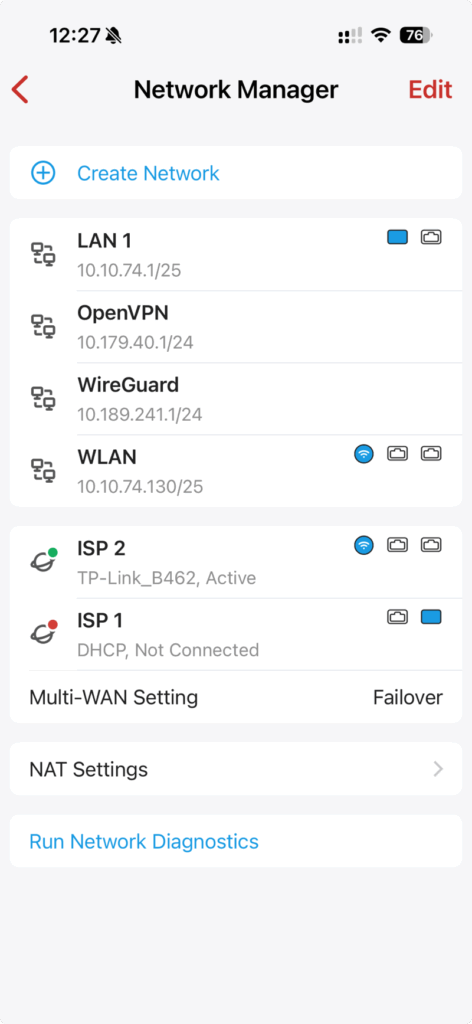Open ISP 1 DHCP Not Connected row
This screenshot has width=472, height=1024.
click(236, 634)
